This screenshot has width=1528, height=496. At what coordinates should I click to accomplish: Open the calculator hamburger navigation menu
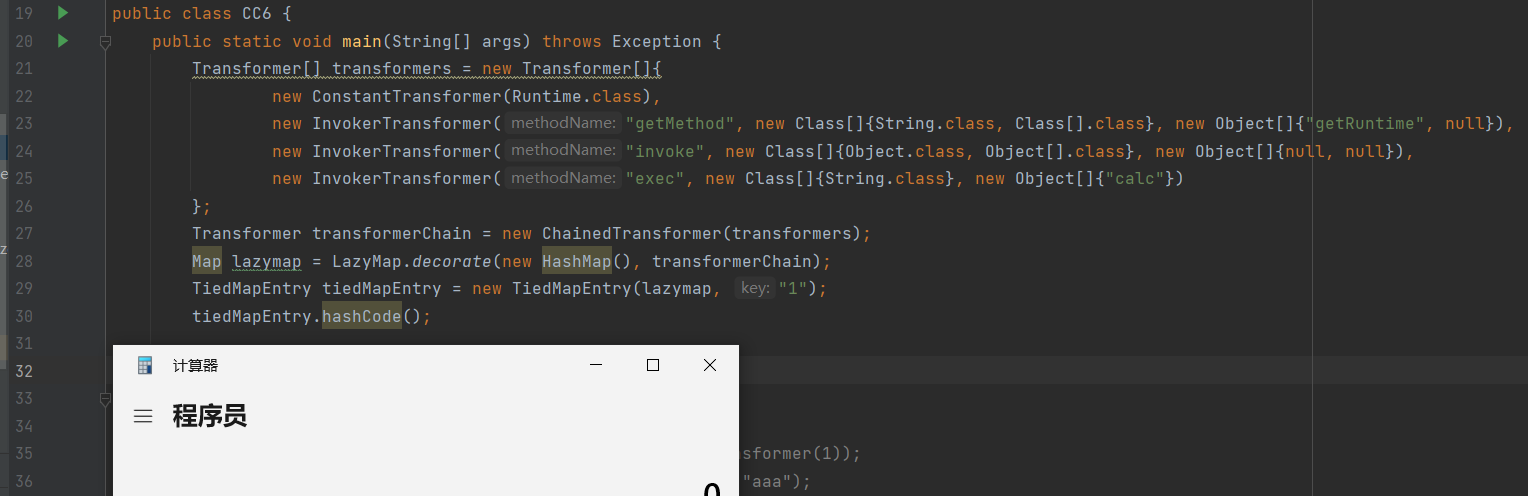(x=143, y=417)
